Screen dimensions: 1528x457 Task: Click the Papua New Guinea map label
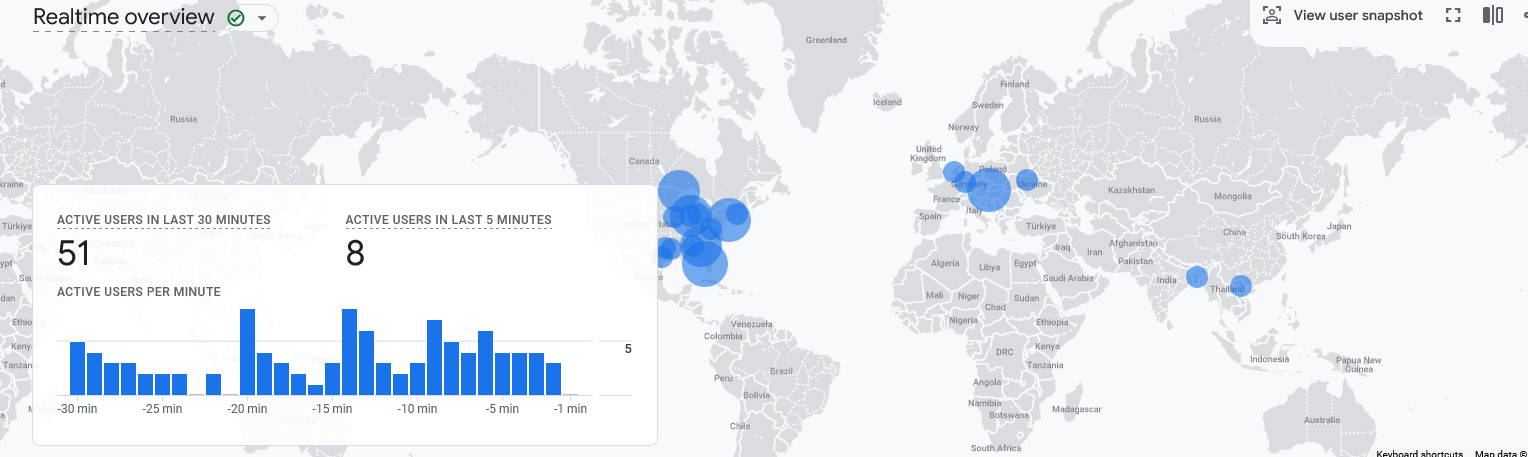tap(1359, 364)
